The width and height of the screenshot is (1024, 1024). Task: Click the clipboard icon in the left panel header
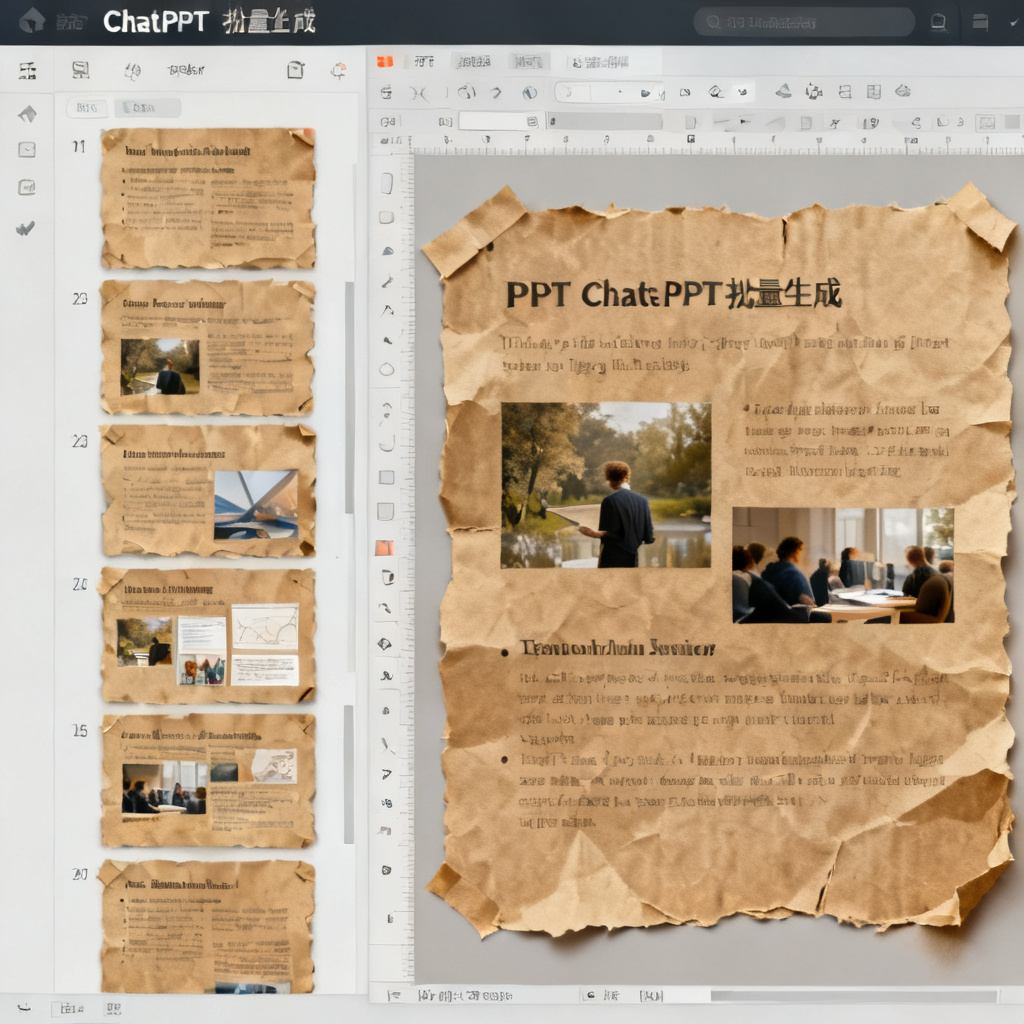click(296, 69)
